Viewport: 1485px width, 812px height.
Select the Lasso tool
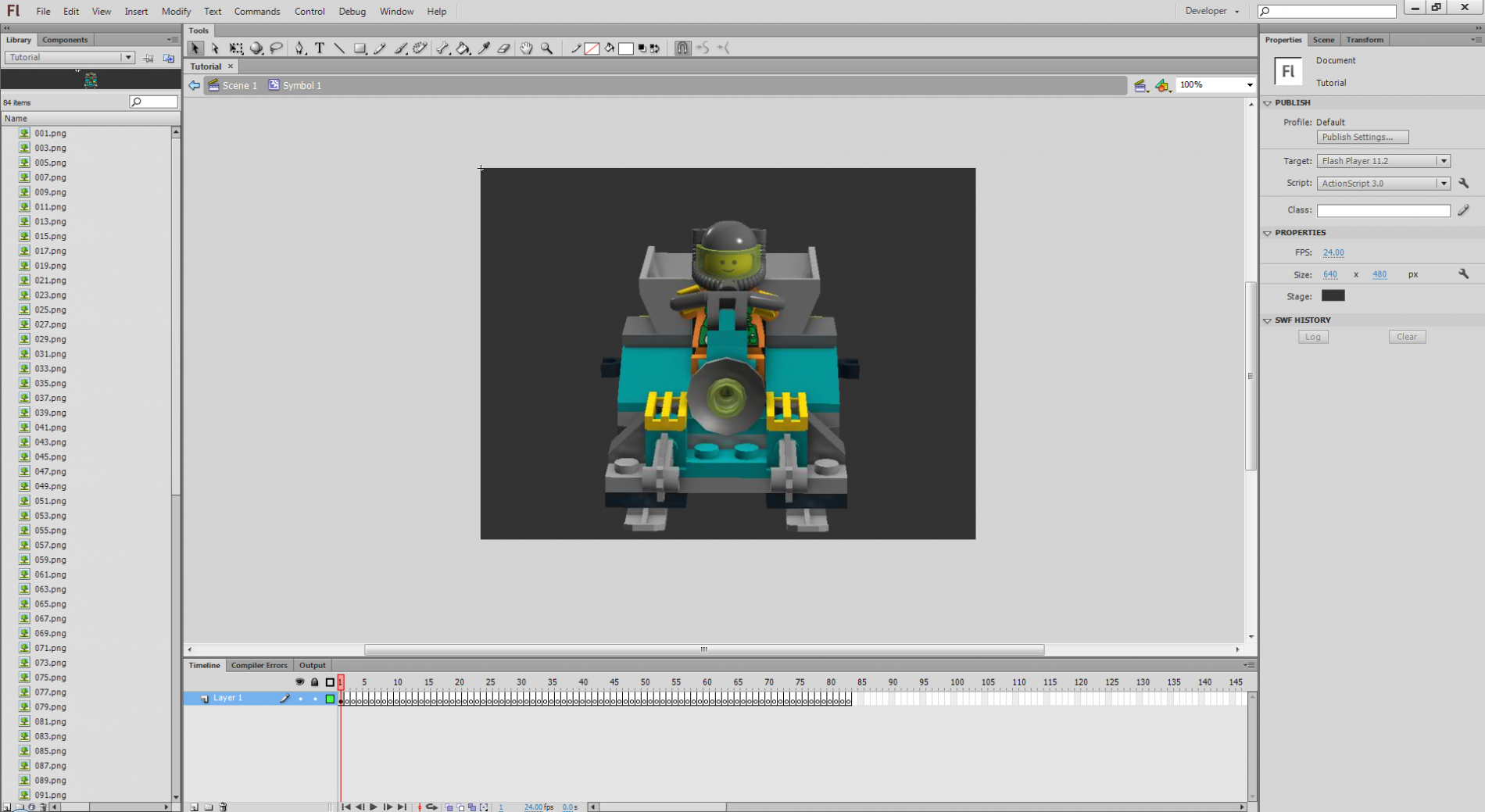pyautogui.click(x=277, y=48)
